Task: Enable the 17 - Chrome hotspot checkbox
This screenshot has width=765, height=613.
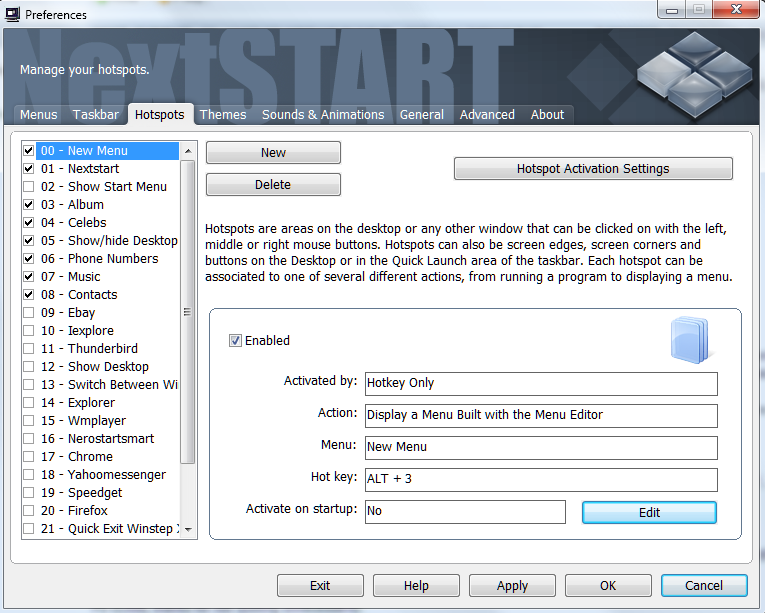Action: (x=28, y=457)
